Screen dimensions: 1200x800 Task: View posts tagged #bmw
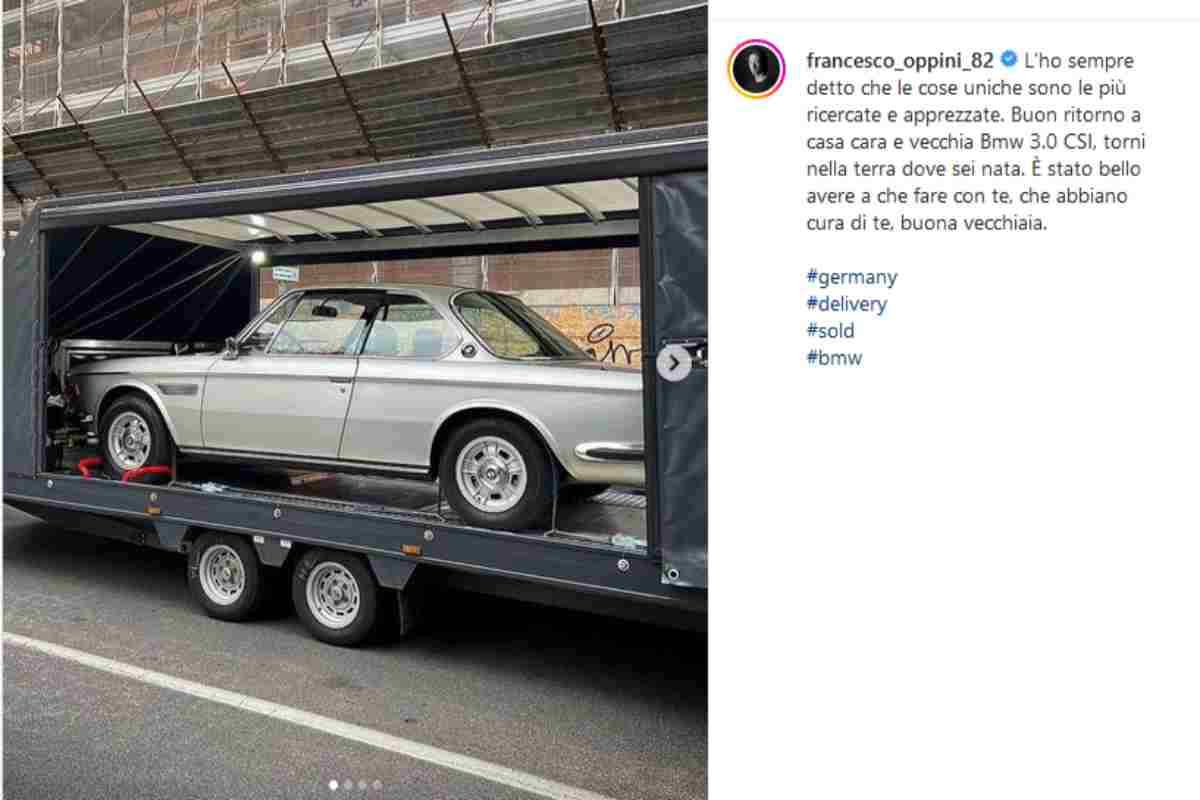pos(833,358)
